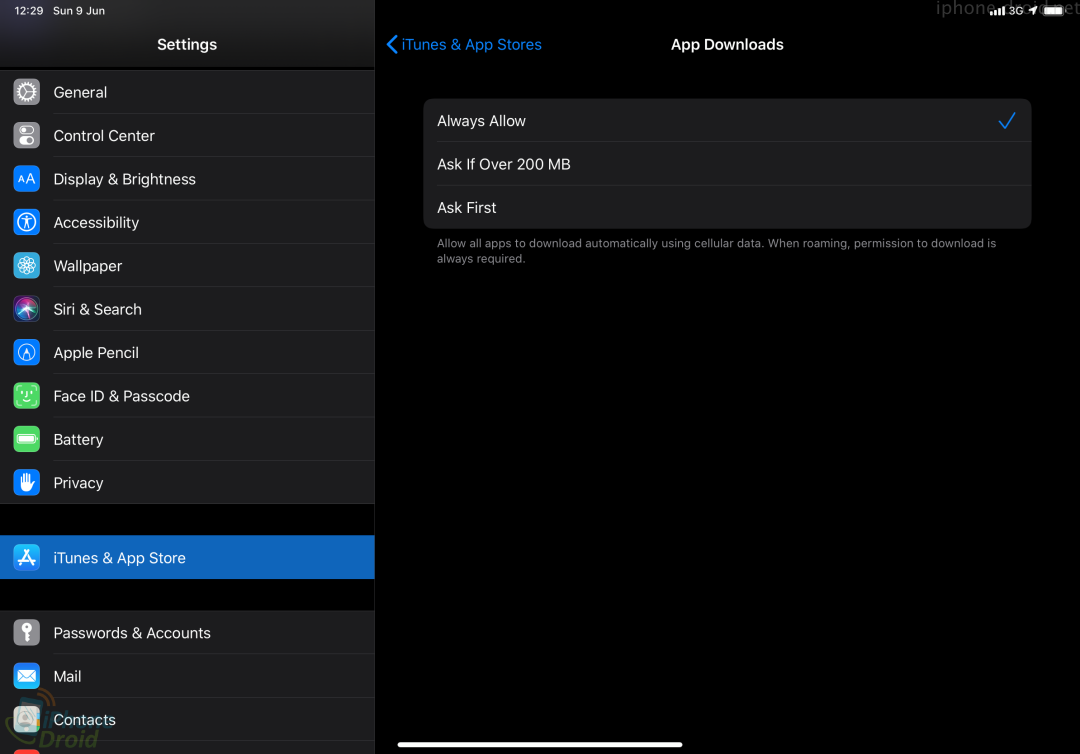Open General settings
This screenshot has height=754, width=1080.
click(x=187, y=92)
